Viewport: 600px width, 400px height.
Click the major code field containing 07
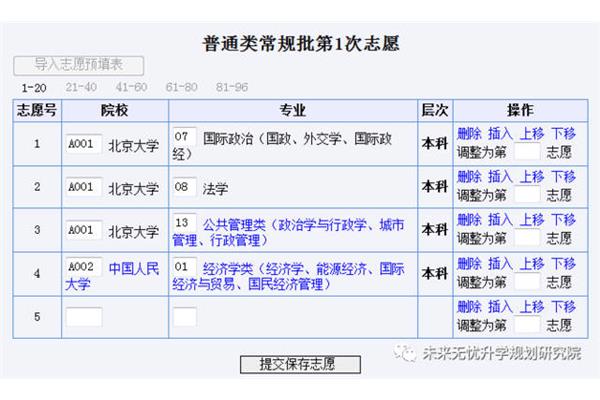coord(185,137)
